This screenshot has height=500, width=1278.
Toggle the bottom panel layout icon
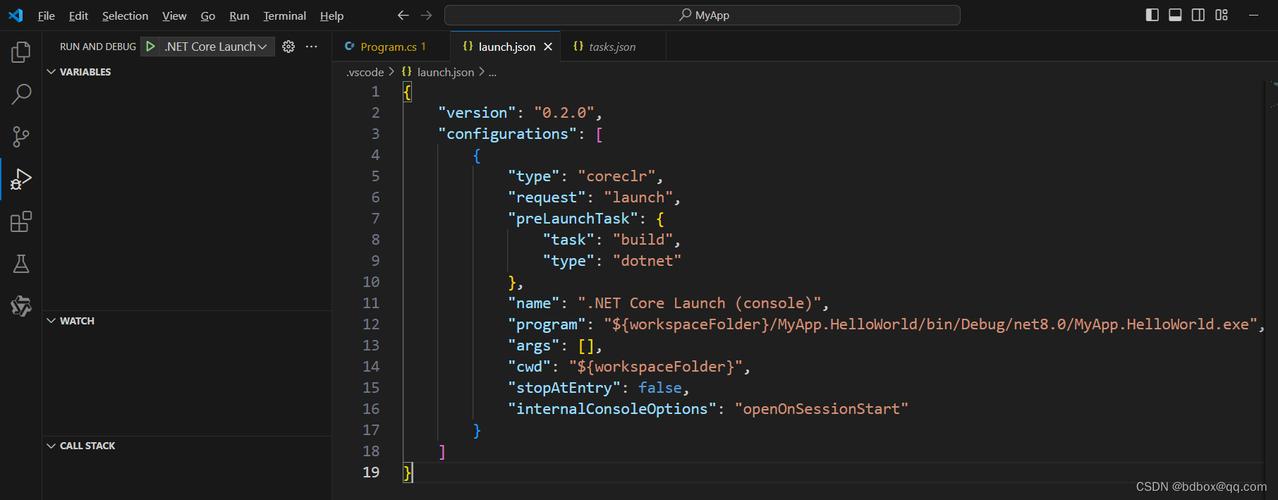click(x=1175, y=15)
